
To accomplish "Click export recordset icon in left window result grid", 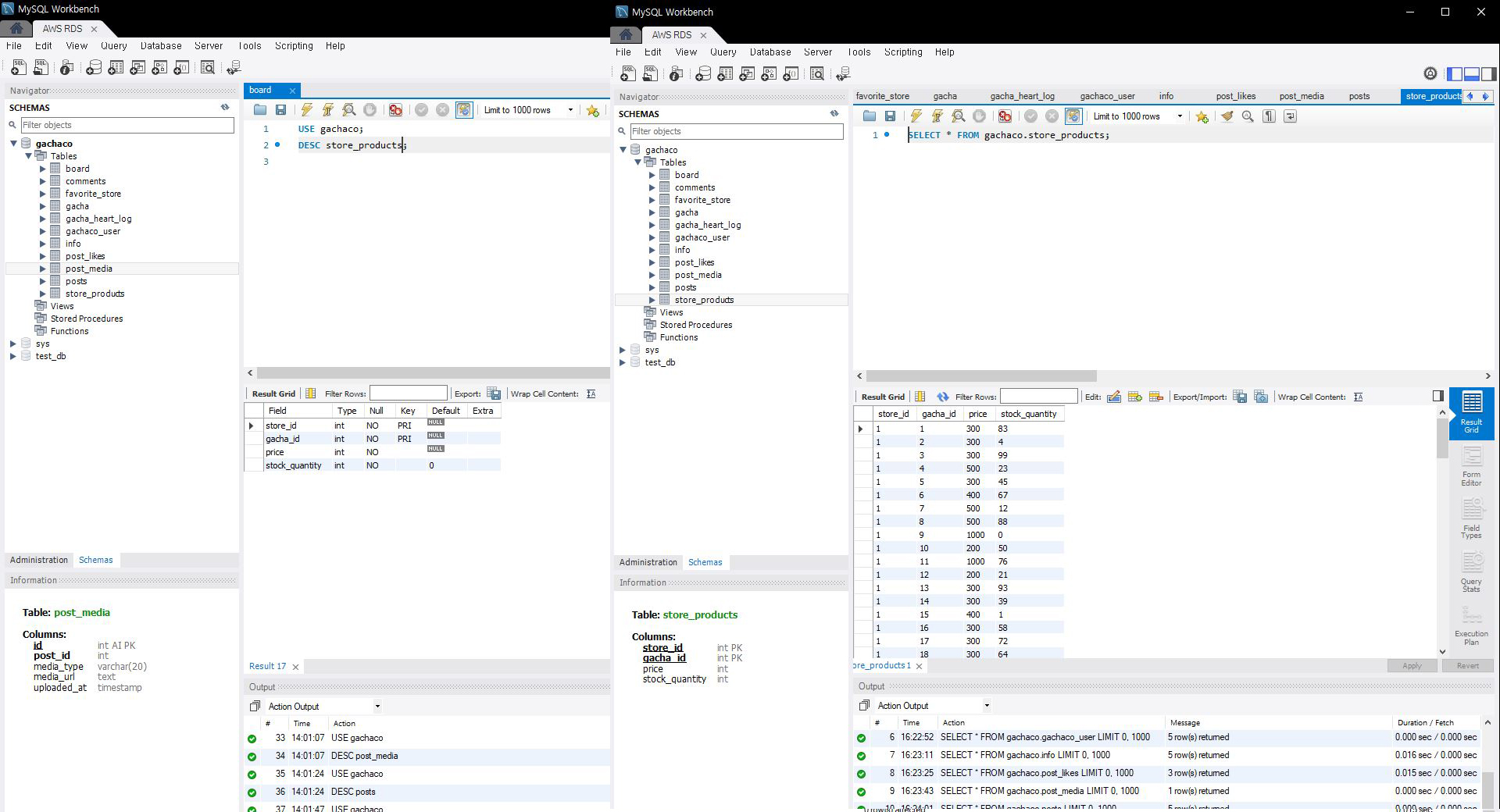I will point(494,394).
